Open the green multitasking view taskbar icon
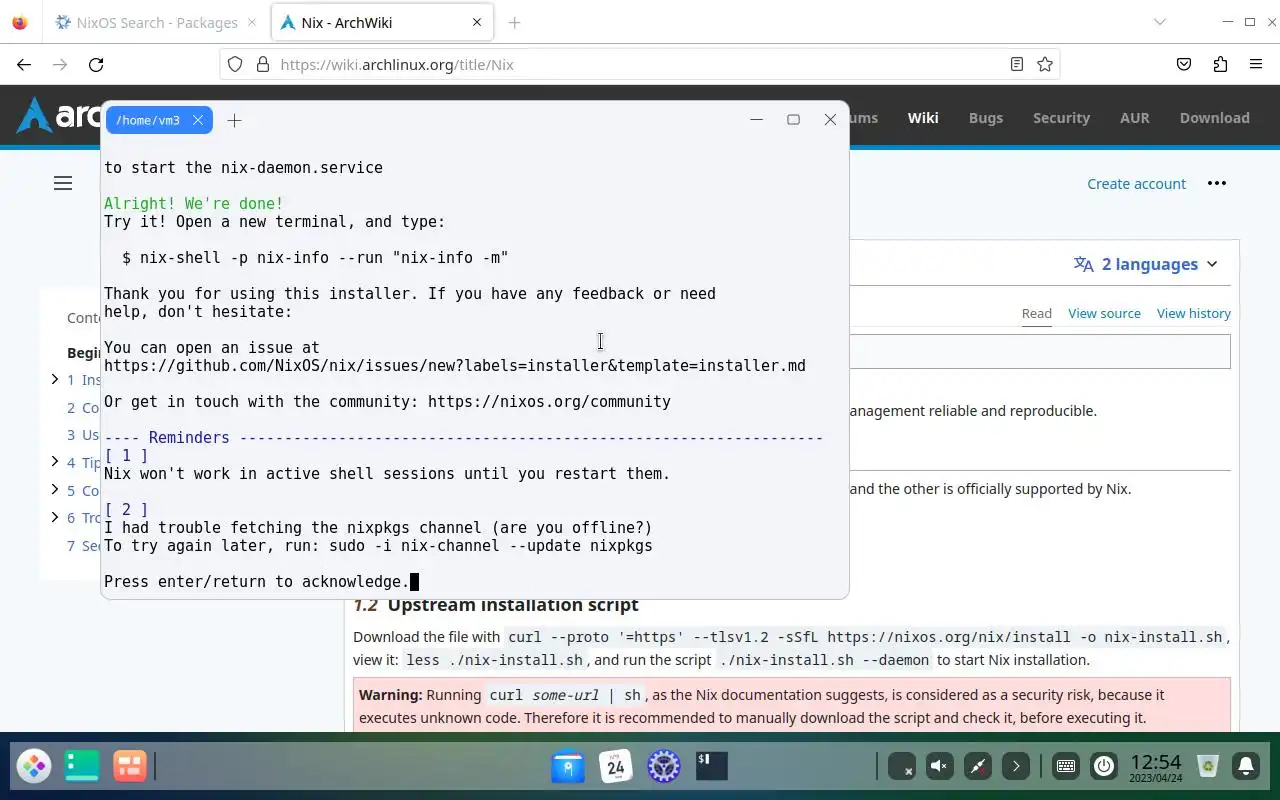Viewport: 1280px width, 800px height. pos(82,766)
